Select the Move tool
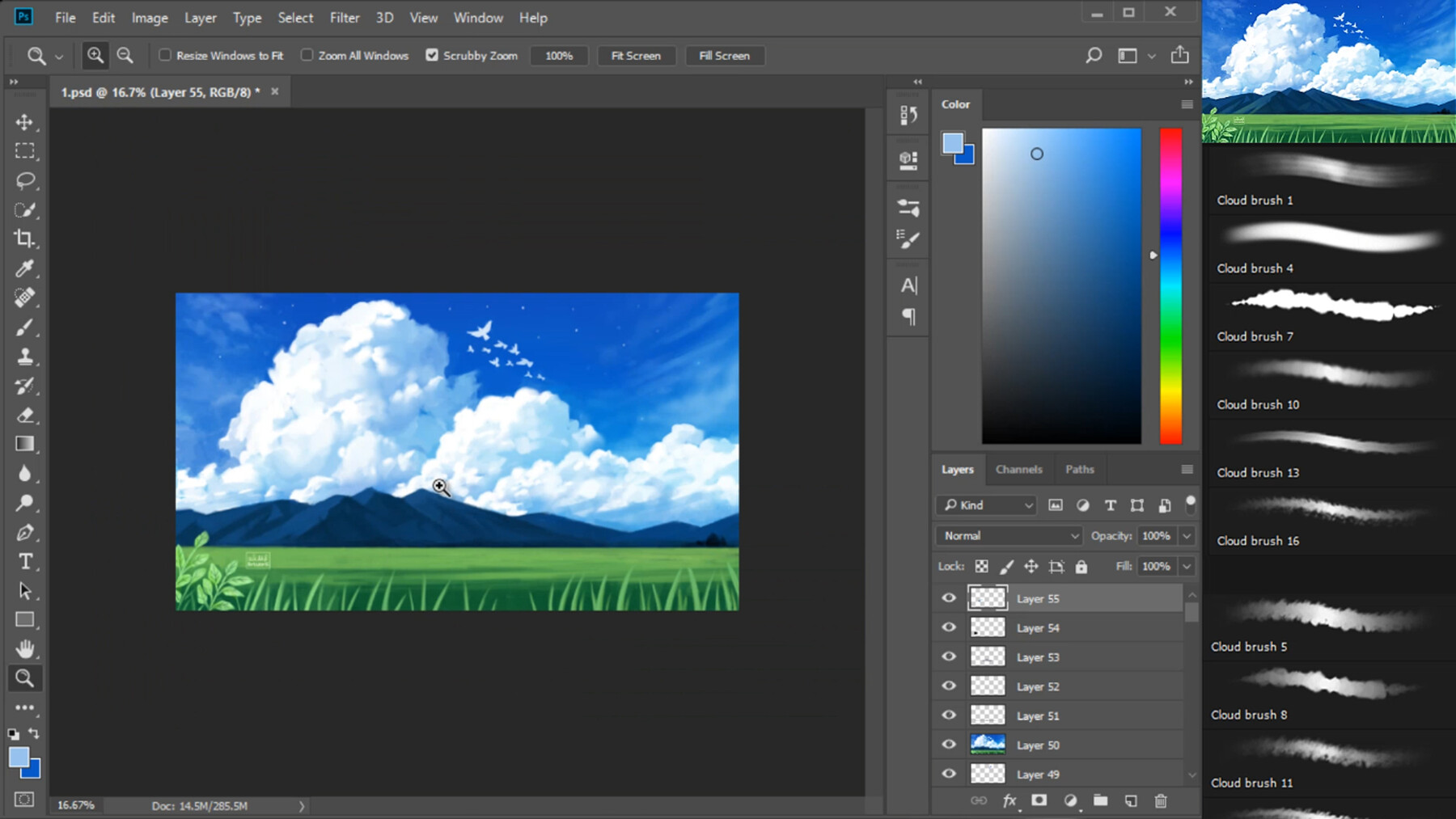This screenshot has height=819, width=1456. point(25,122)
